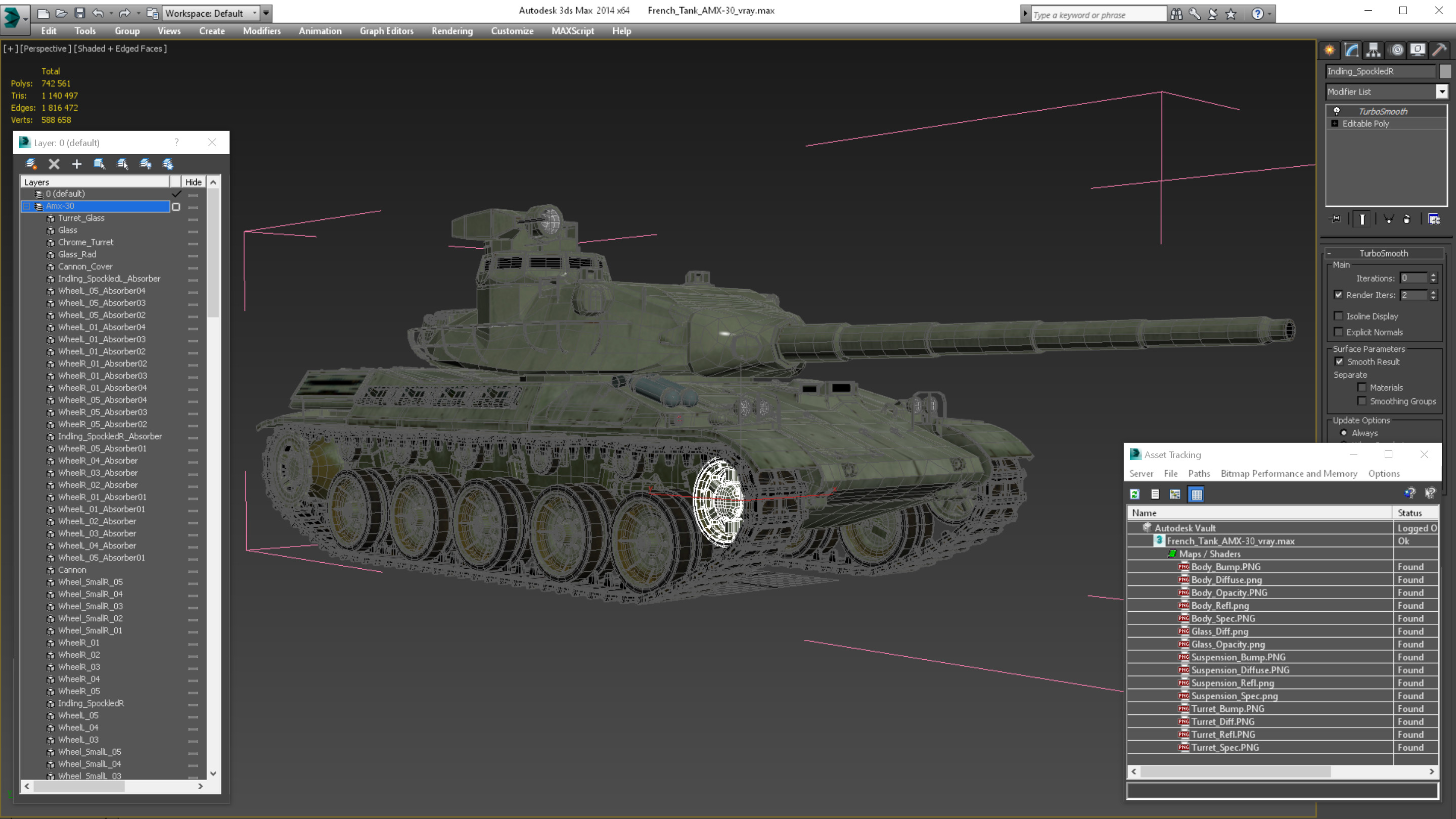Screen dimensions: 1456x819
Task: Click Configure Modifier Sets icon
Action: coord(1434,219)
